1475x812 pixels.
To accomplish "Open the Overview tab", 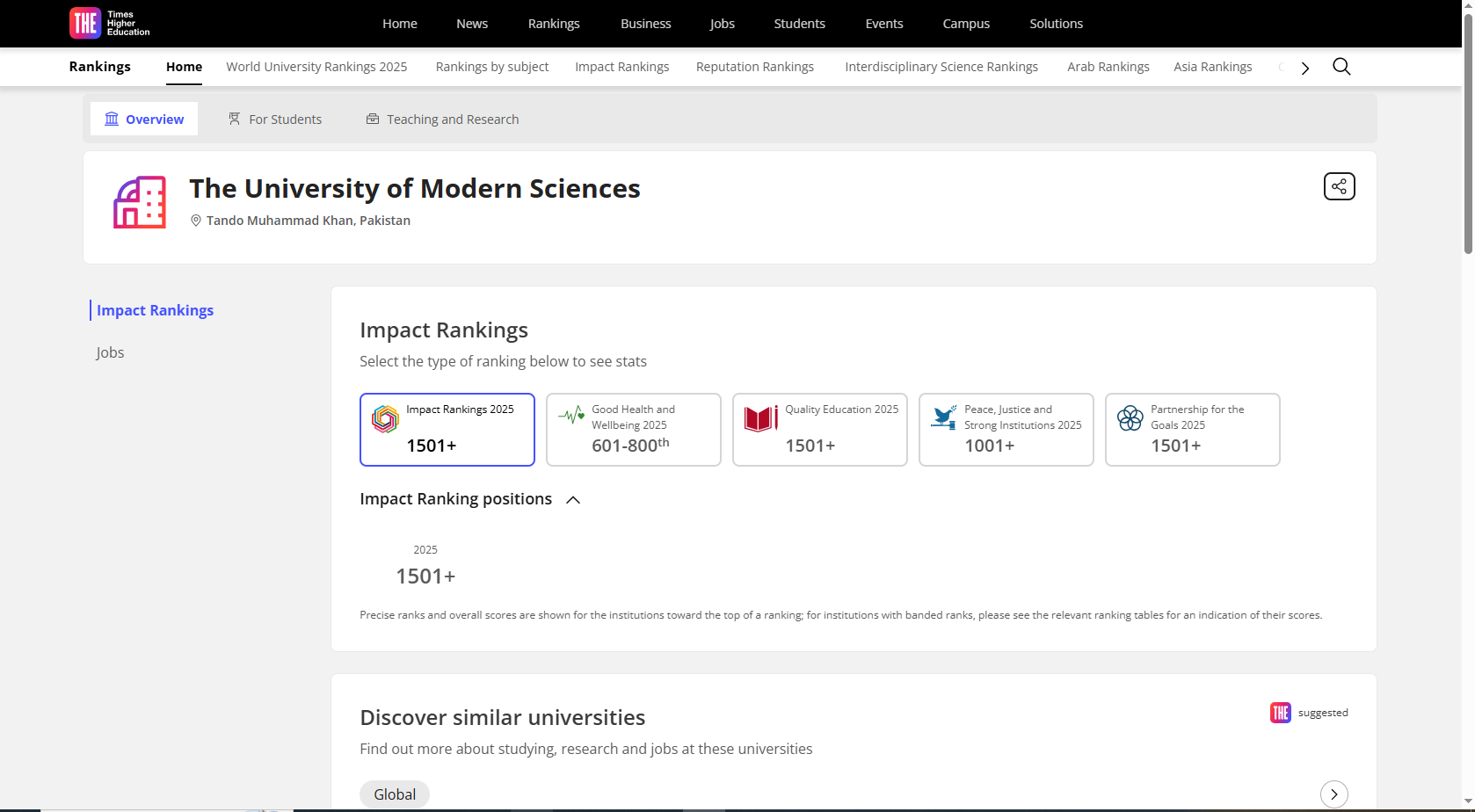I will (144, 120).
